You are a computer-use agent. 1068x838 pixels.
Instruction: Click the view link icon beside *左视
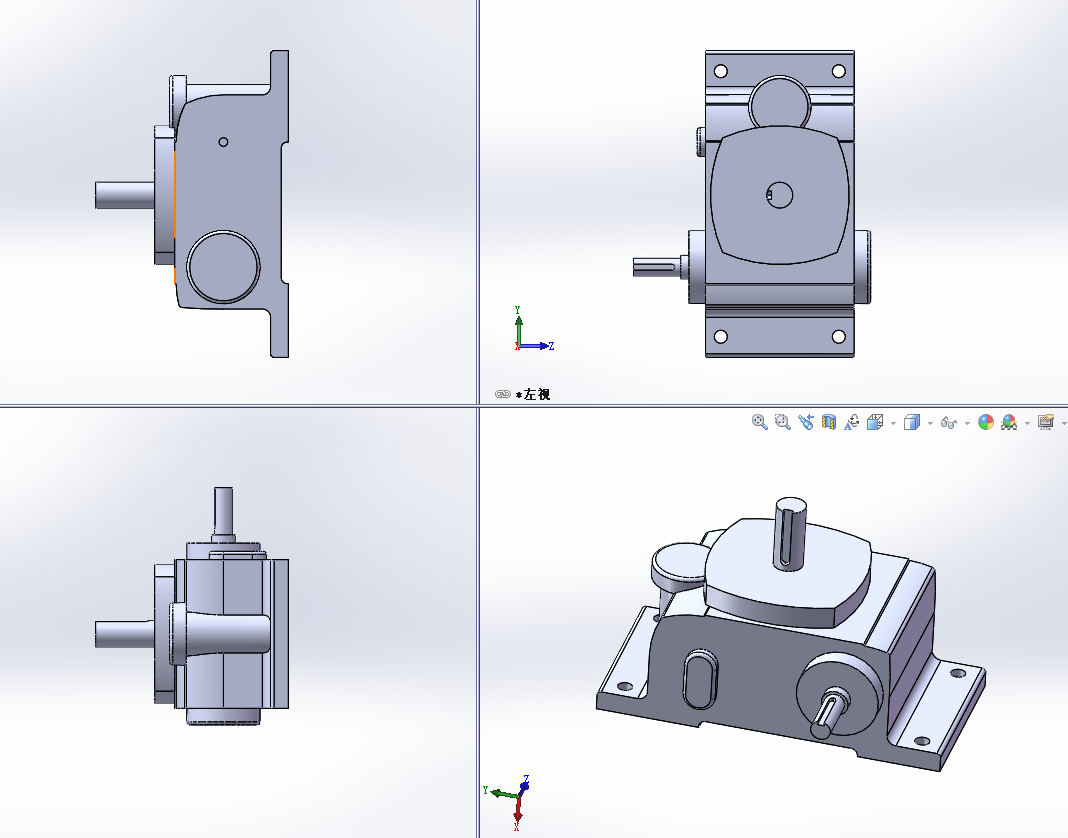point(503,394)
